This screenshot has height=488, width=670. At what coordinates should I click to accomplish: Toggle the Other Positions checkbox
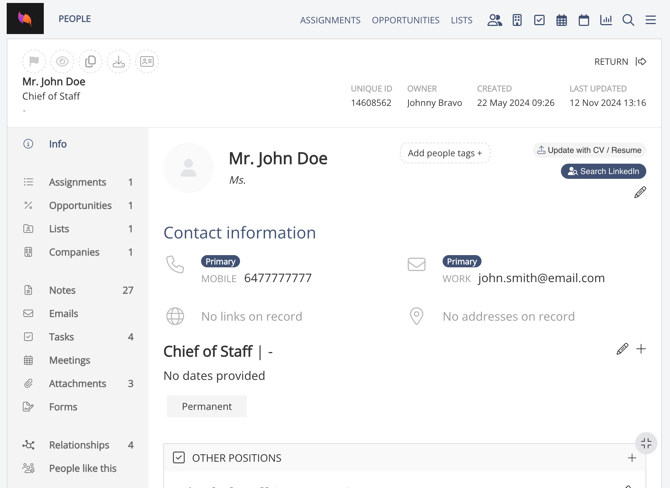point(179,458)
